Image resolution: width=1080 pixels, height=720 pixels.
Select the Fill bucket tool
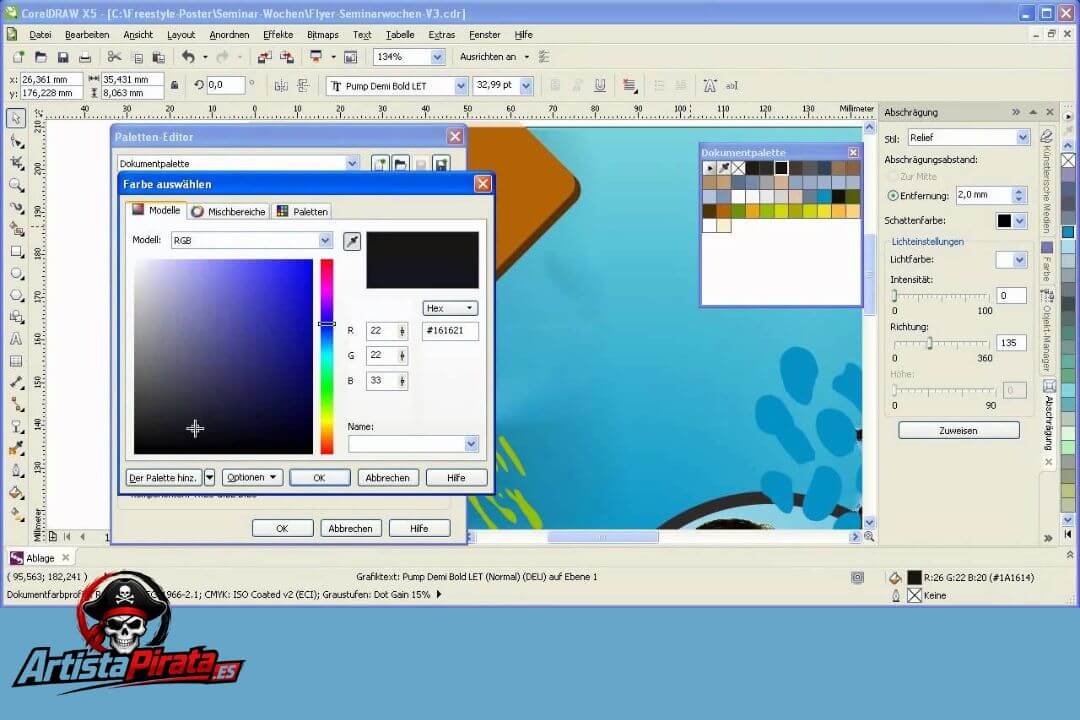click(x=17, y=493)
